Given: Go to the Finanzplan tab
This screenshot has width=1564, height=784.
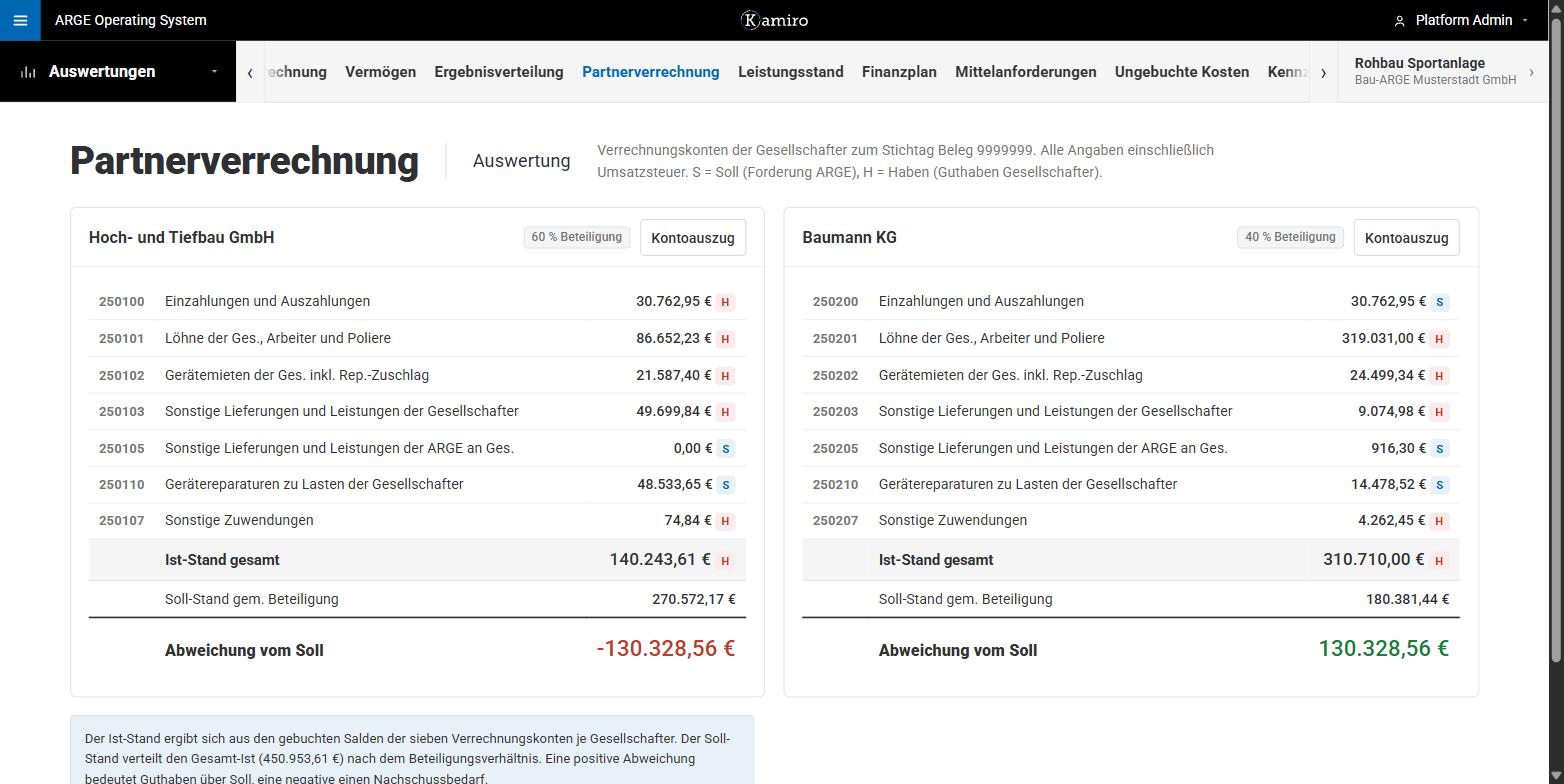Looking at the screenshot, I should coord(899,72).
